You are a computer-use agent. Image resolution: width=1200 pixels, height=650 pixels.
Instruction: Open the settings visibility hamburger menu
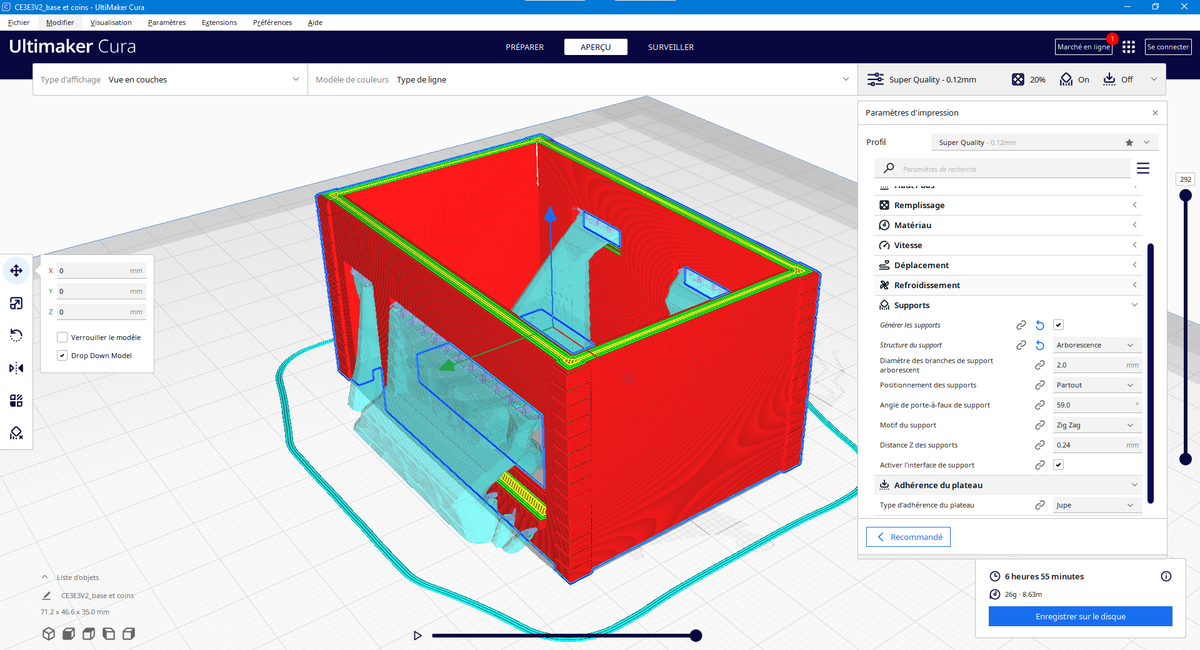[x=1143, y=168]
